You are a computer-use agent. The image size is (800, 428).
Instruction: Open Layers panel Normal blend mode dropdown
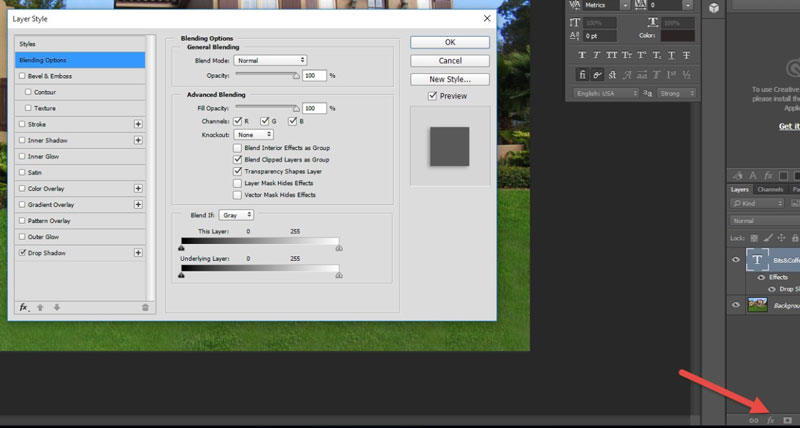(x=765, y=221)
